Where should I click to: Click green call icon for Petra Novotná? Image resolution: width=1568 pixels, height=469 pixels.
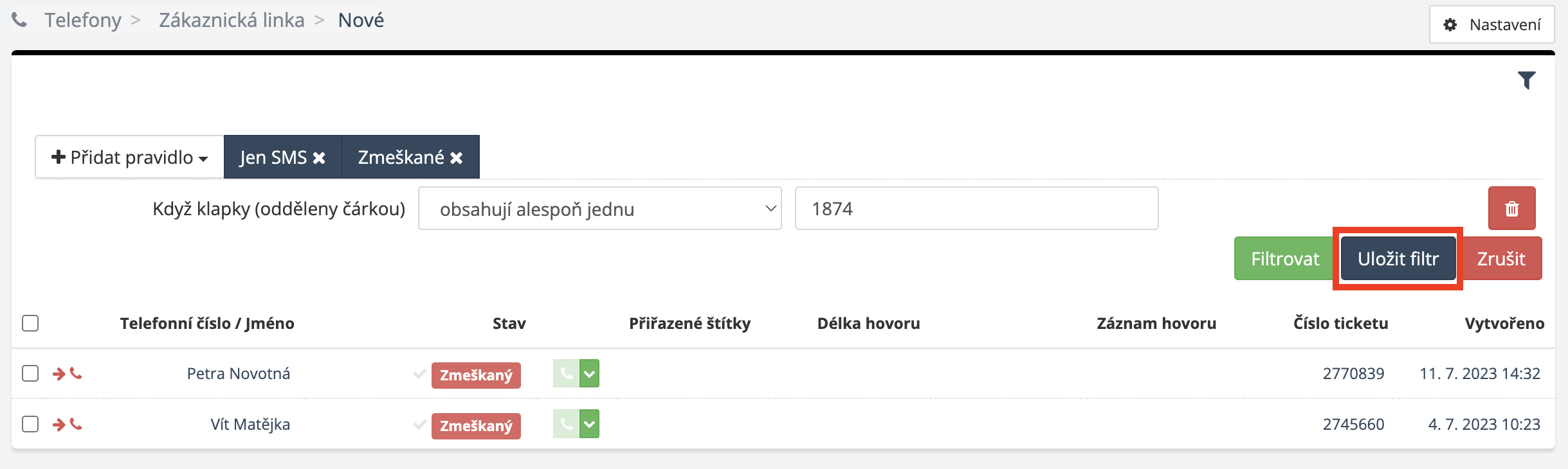[x=566, y=373]
